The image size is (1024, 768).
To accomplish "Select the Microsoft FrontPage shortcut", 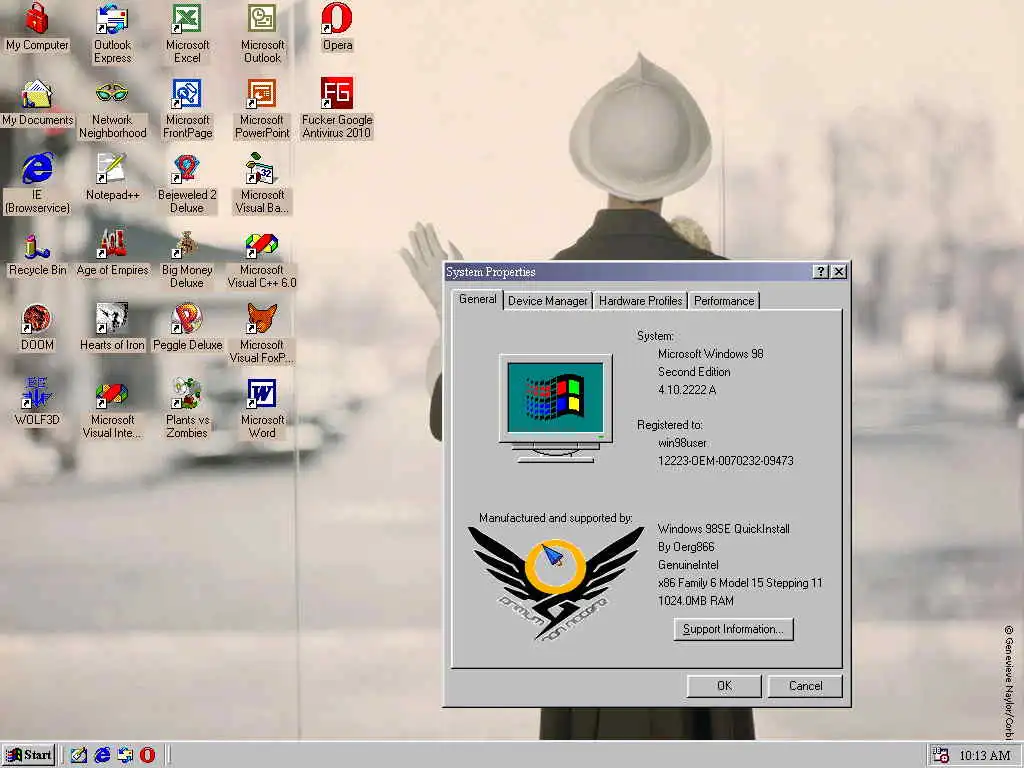I will coord(187,108).
